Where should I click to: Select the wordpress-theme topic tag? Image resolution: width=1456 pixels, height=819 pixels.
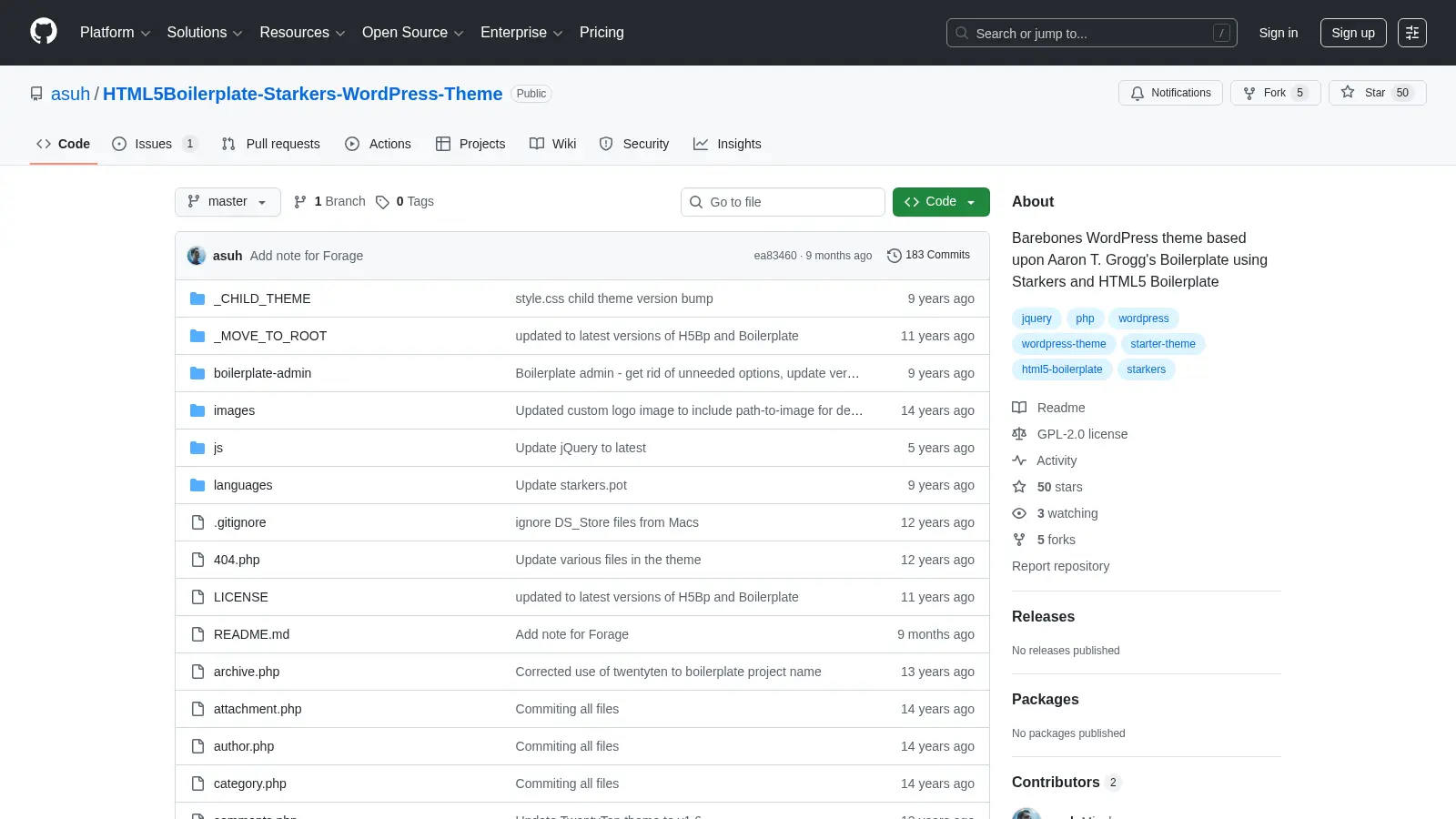click(1064, 344)
